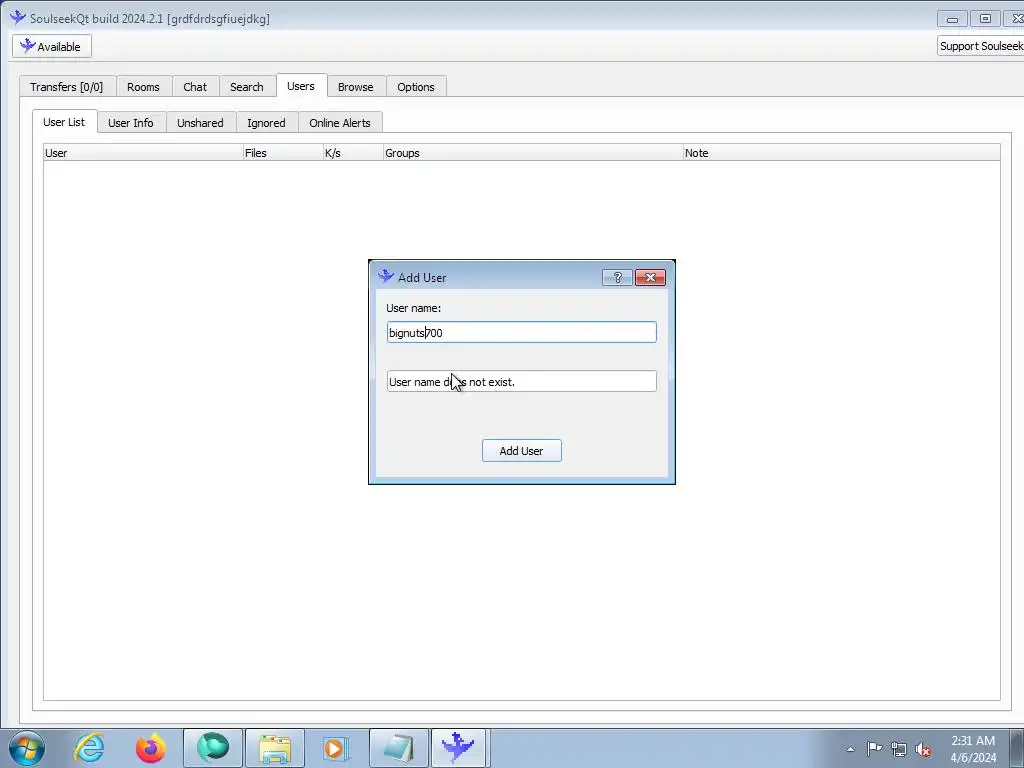1024x768 pixels.
Task: Minimize the SoulseekQt window
Action: [x=952, y=19]
